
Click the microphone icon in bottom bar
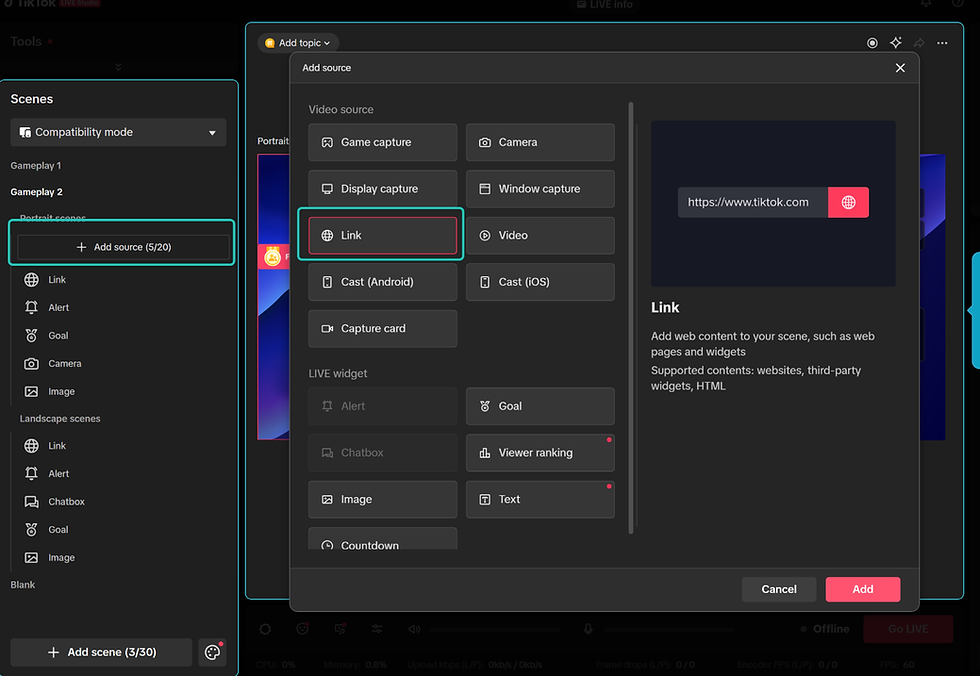click(x=588, y=629)
